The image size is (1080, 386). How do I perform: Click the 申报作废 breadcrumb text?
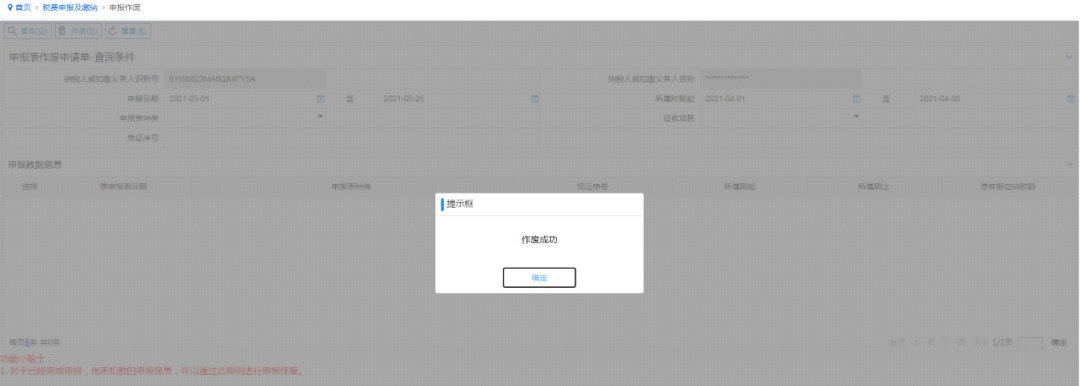(x=125, y=7)
